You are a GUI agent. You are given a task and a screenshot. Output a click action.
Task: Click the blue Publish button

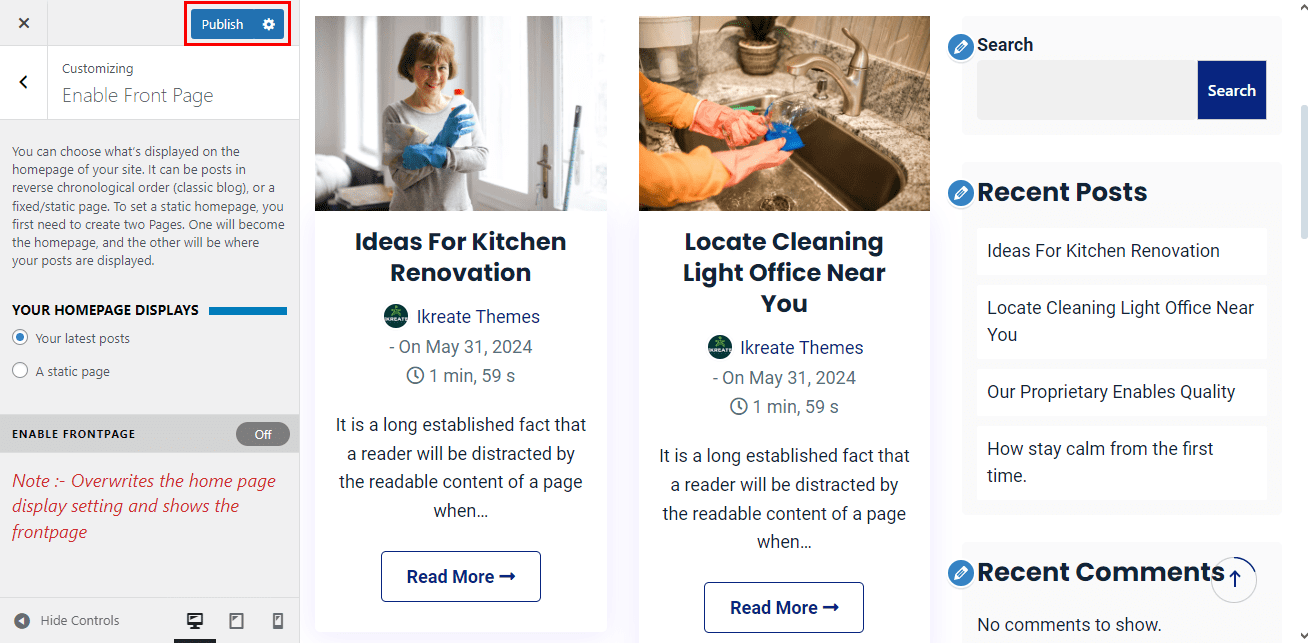(x=222, y=24)
